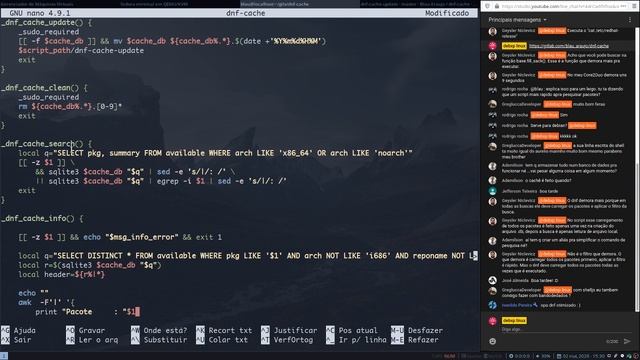Screen dimensions: 640x360
Task: Click the ^G Ajuda shortcut in nano
Action: click(x=19, y=330)
